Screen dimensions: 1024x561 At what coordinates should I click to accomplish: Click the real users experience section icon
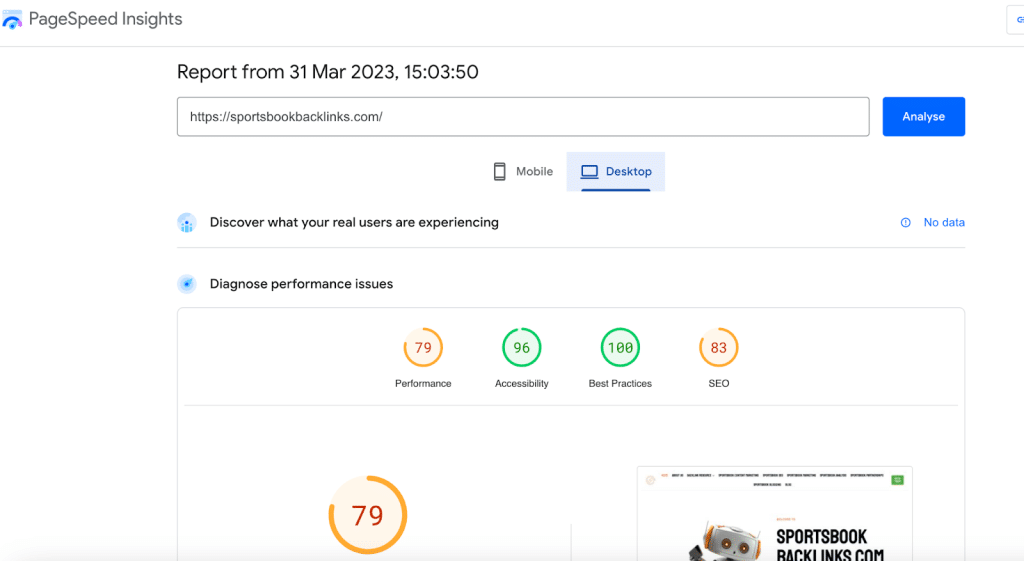pyautogui.click(x=186, y=223)
